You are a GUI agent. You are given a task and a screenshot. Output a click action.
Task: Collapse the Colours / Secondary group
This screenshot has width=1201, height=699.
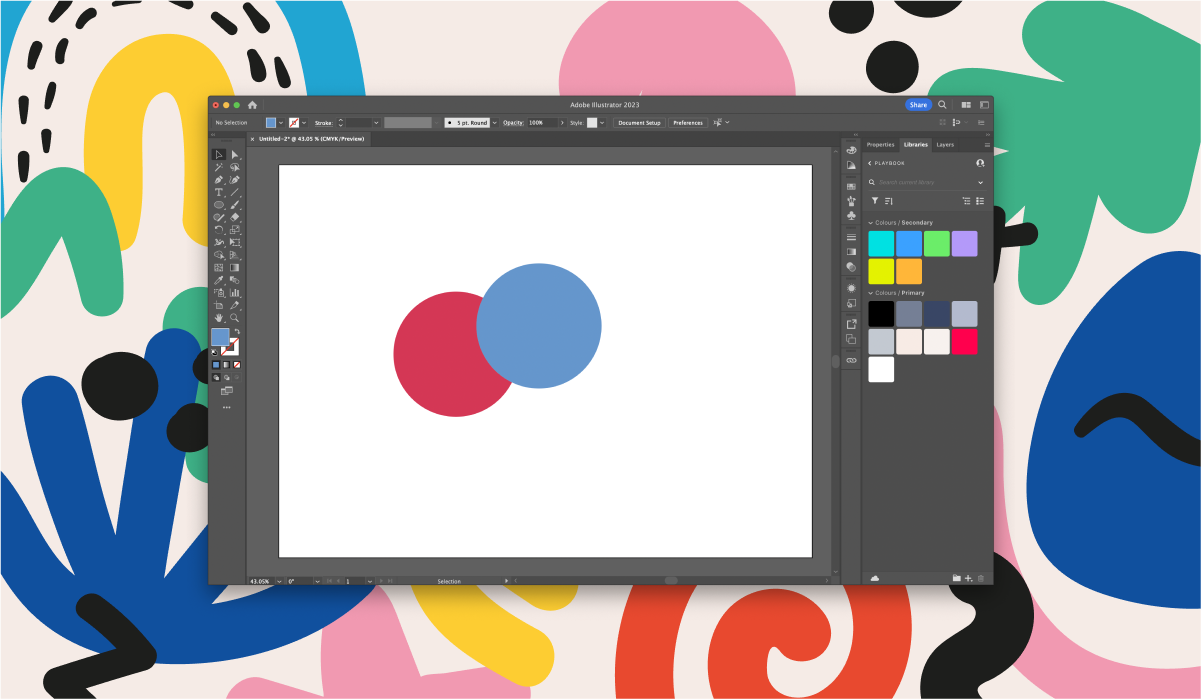coord(870,223)
